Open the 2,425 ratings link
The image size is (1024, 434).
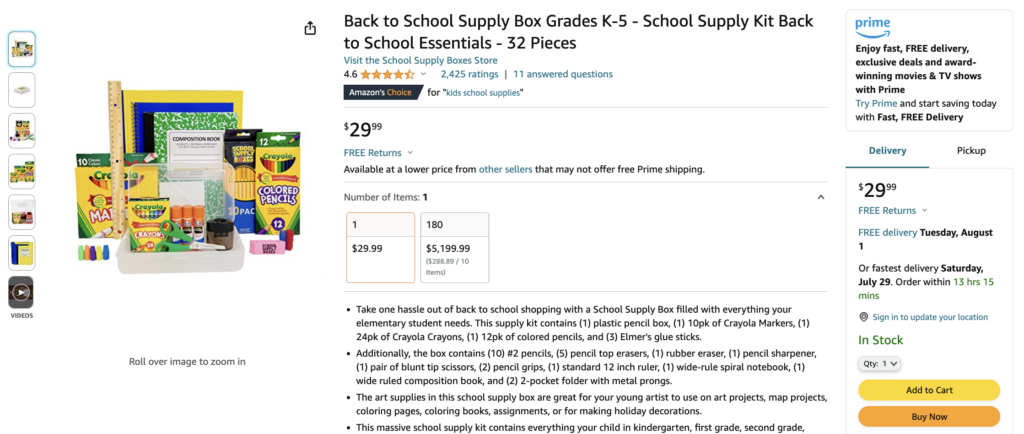(469, 74)
